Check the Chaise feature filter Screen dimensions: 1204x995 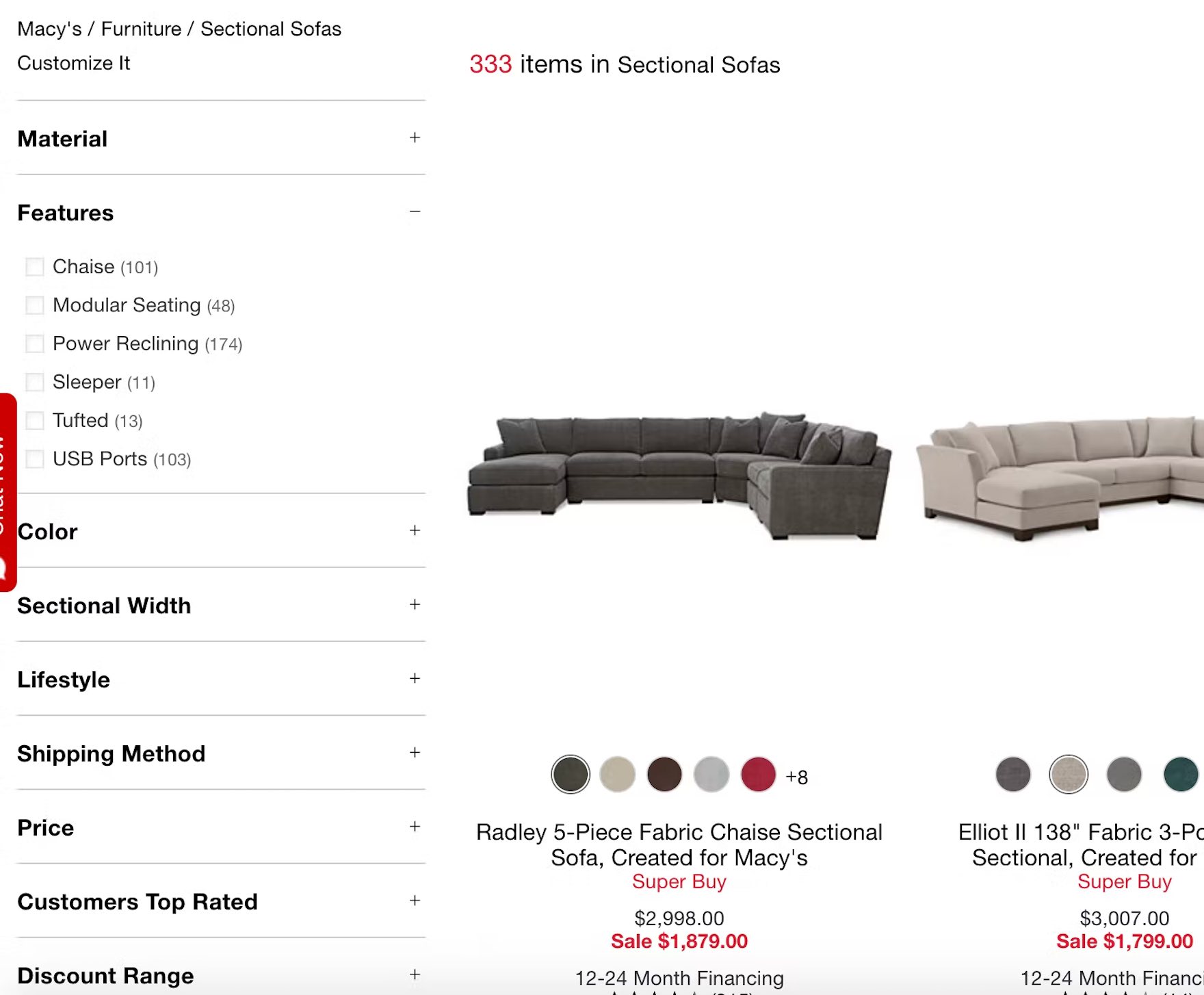pos(34,266)
